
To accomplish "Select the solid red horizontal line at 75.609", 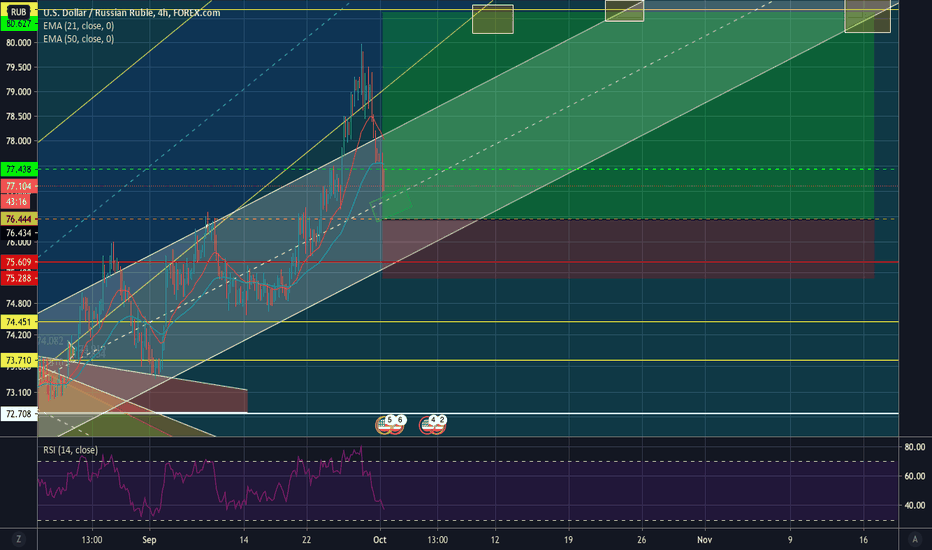I will 468,262.
